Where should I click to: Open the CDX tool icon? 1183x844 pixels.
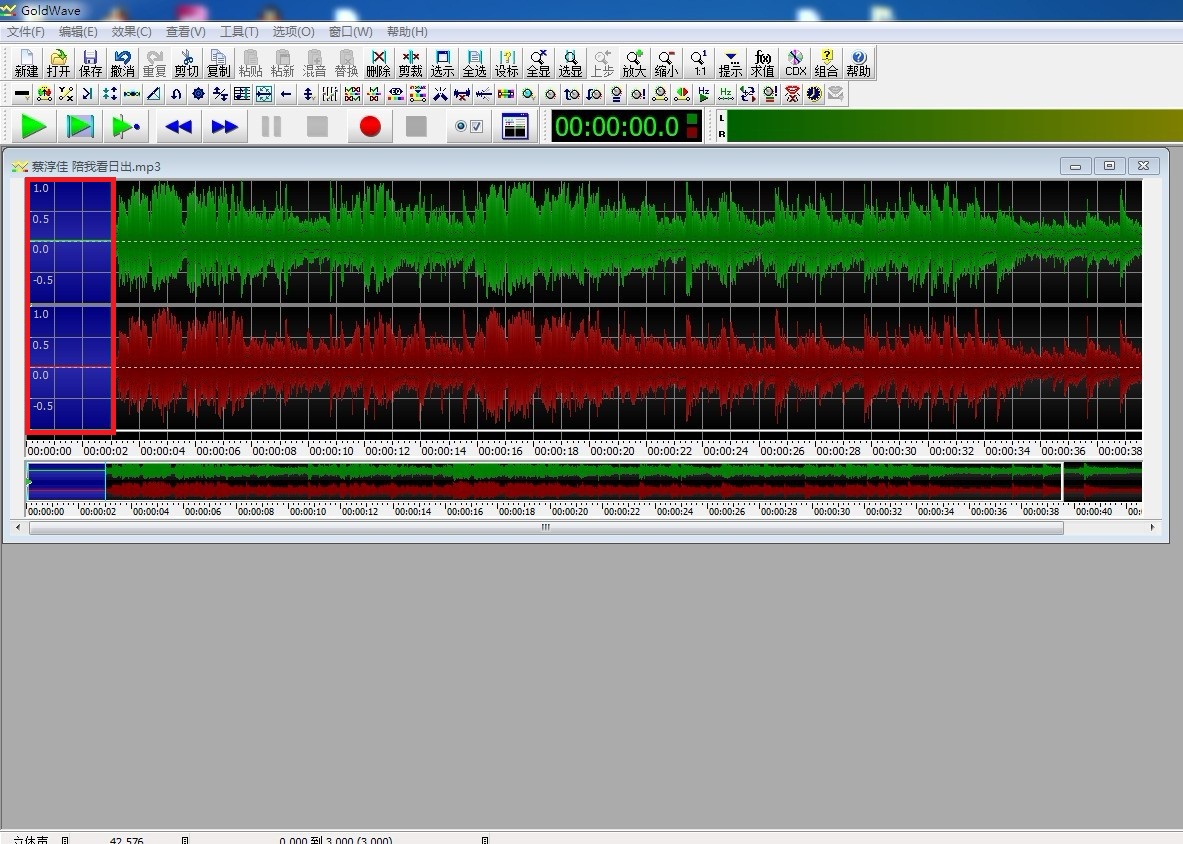tap(796, 63)
